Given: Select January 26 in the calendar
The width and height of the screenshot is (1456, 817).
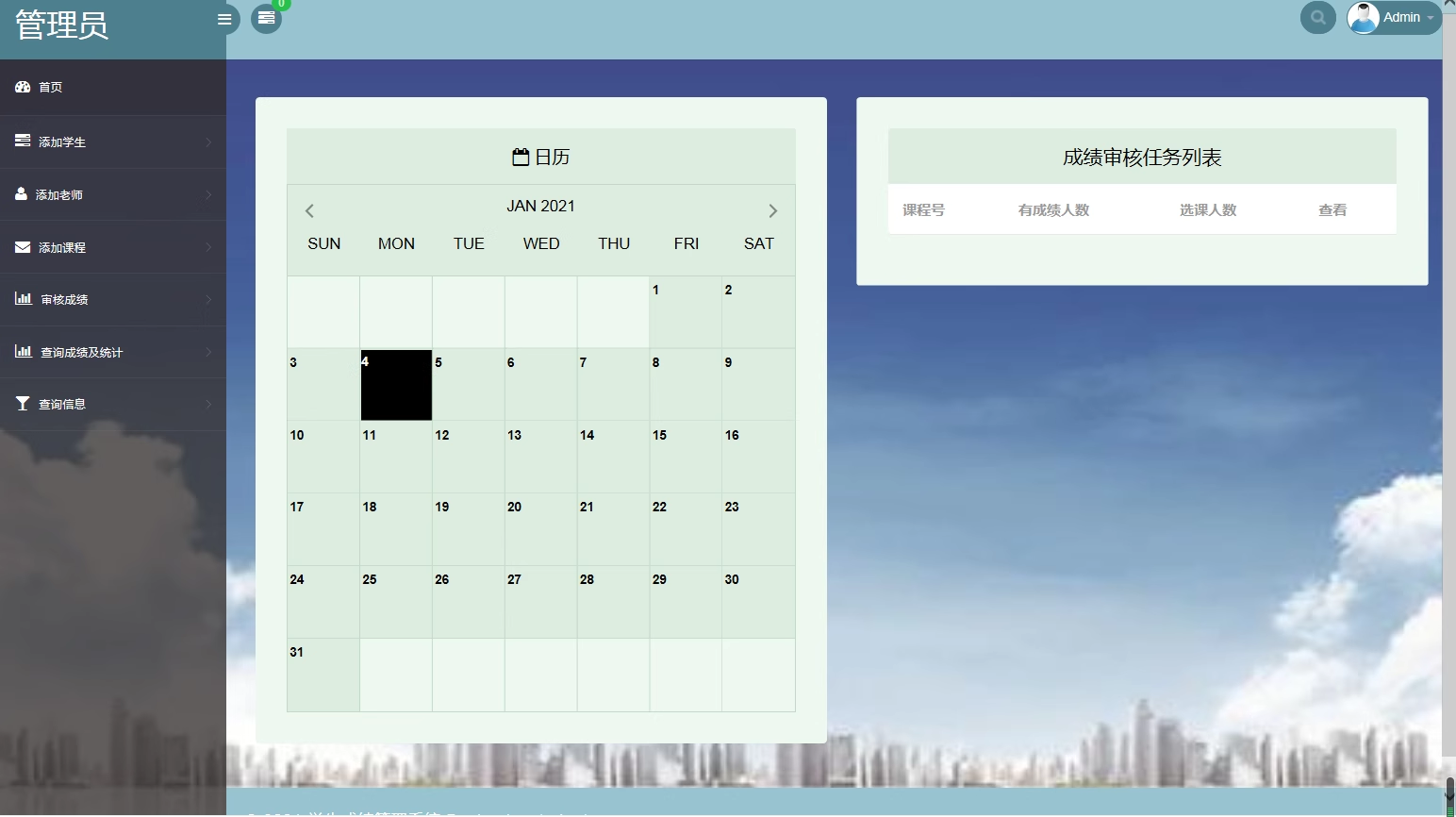Looking at the screenshot, I should tap(469, 602).
